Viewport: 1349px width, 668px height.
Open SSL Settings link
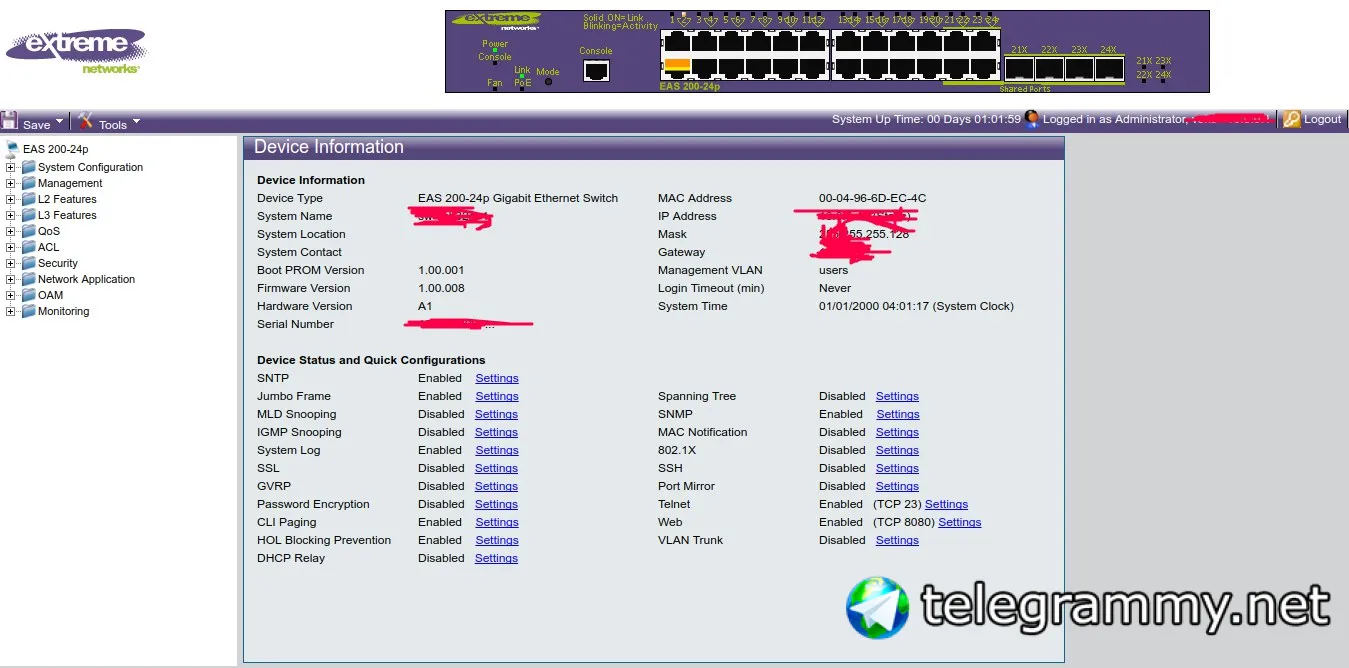497,468
